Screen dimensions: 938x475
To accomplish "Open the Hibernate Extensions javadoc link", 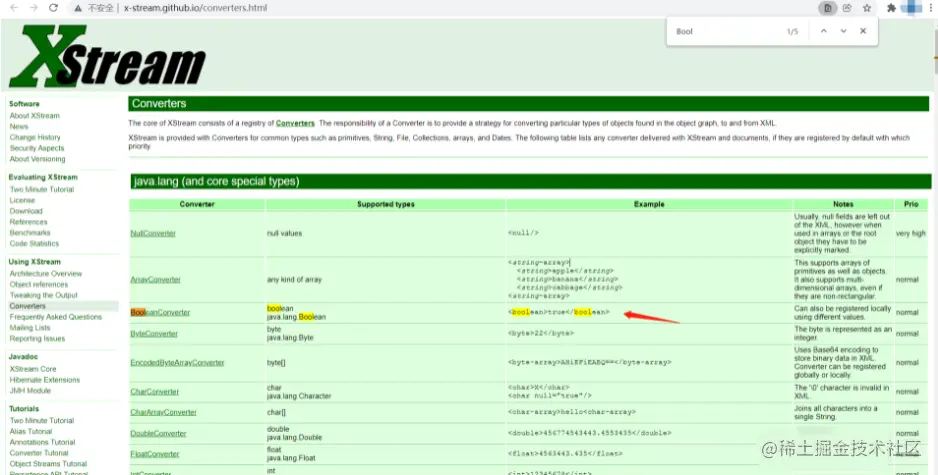I will [44, 379].
